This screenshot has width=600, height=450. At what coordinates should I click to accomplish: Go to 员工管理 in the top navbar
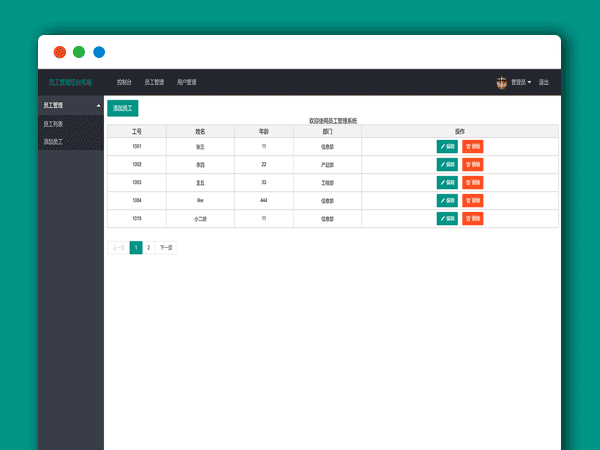point(154,82)
